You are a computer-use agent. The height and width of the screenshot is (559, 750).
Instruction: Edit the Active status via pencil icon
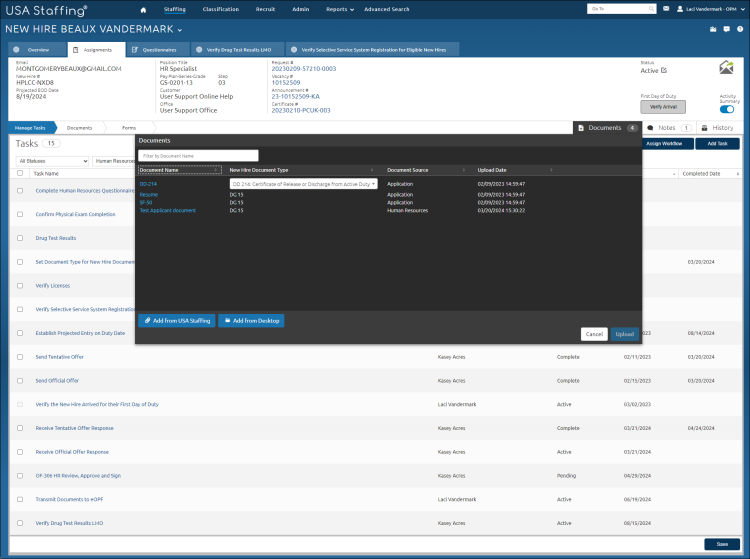click(x=663, y=70)
